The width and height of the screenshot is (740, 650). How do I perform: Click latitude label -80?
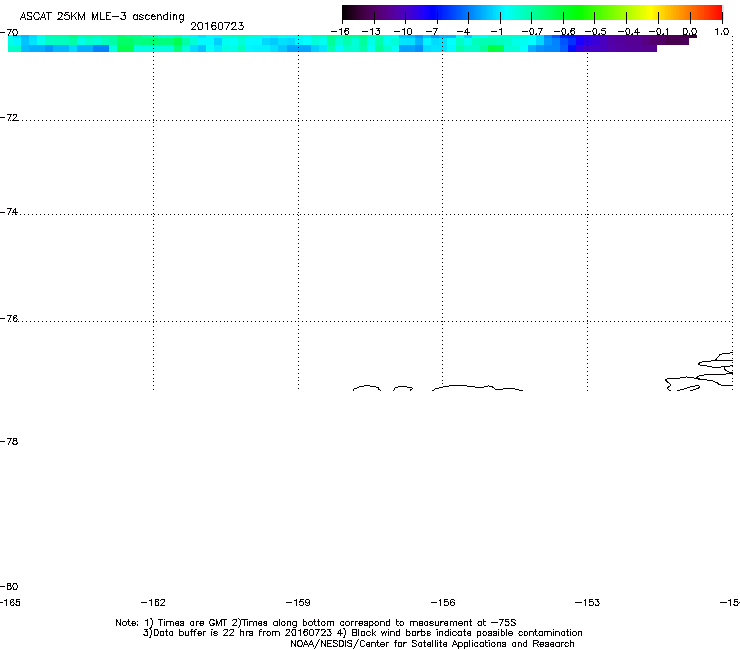pos(9,586)
